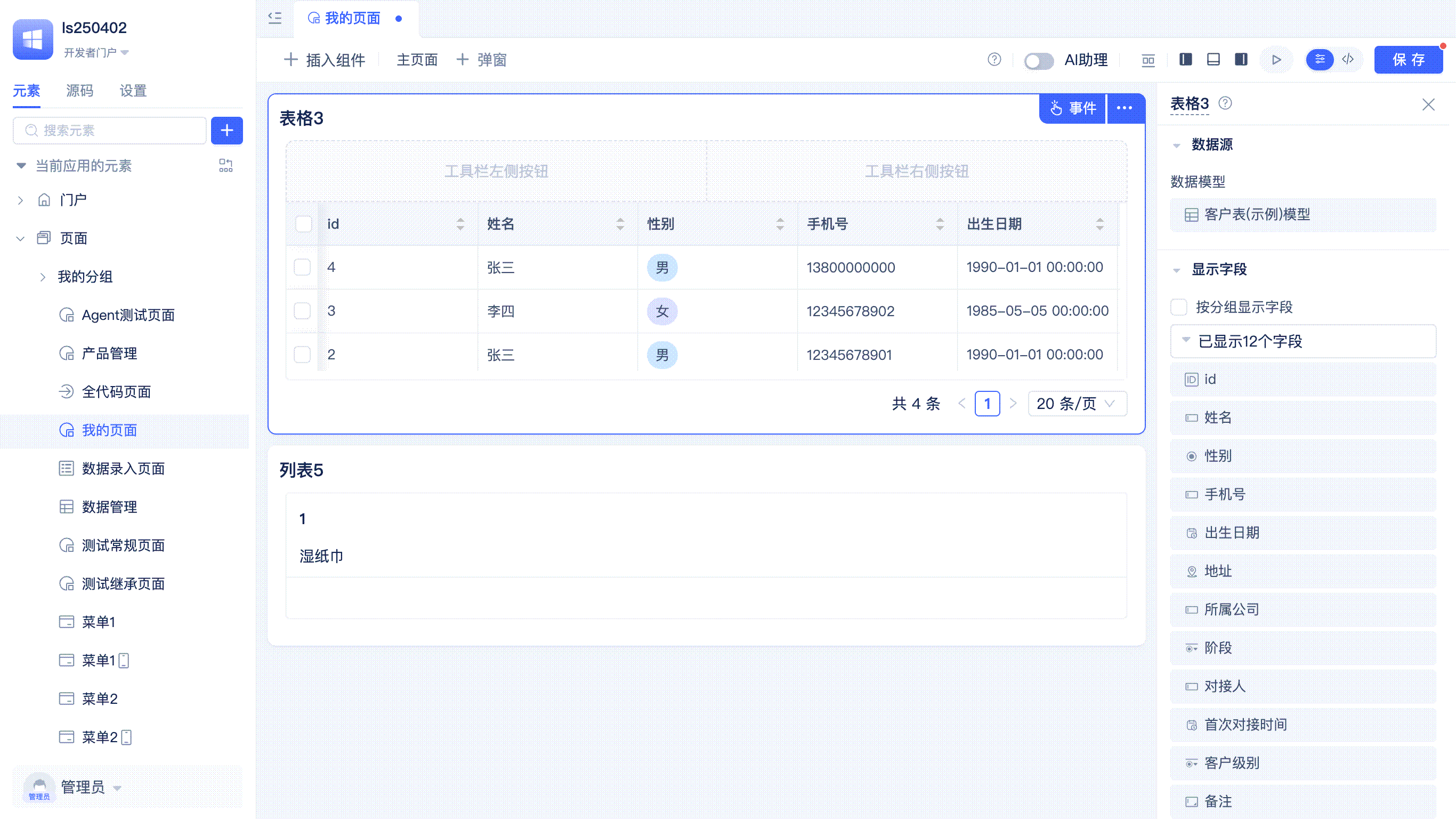Open 数据管理 in tree
The image size is (1456, 819).
tap(110, 508)
